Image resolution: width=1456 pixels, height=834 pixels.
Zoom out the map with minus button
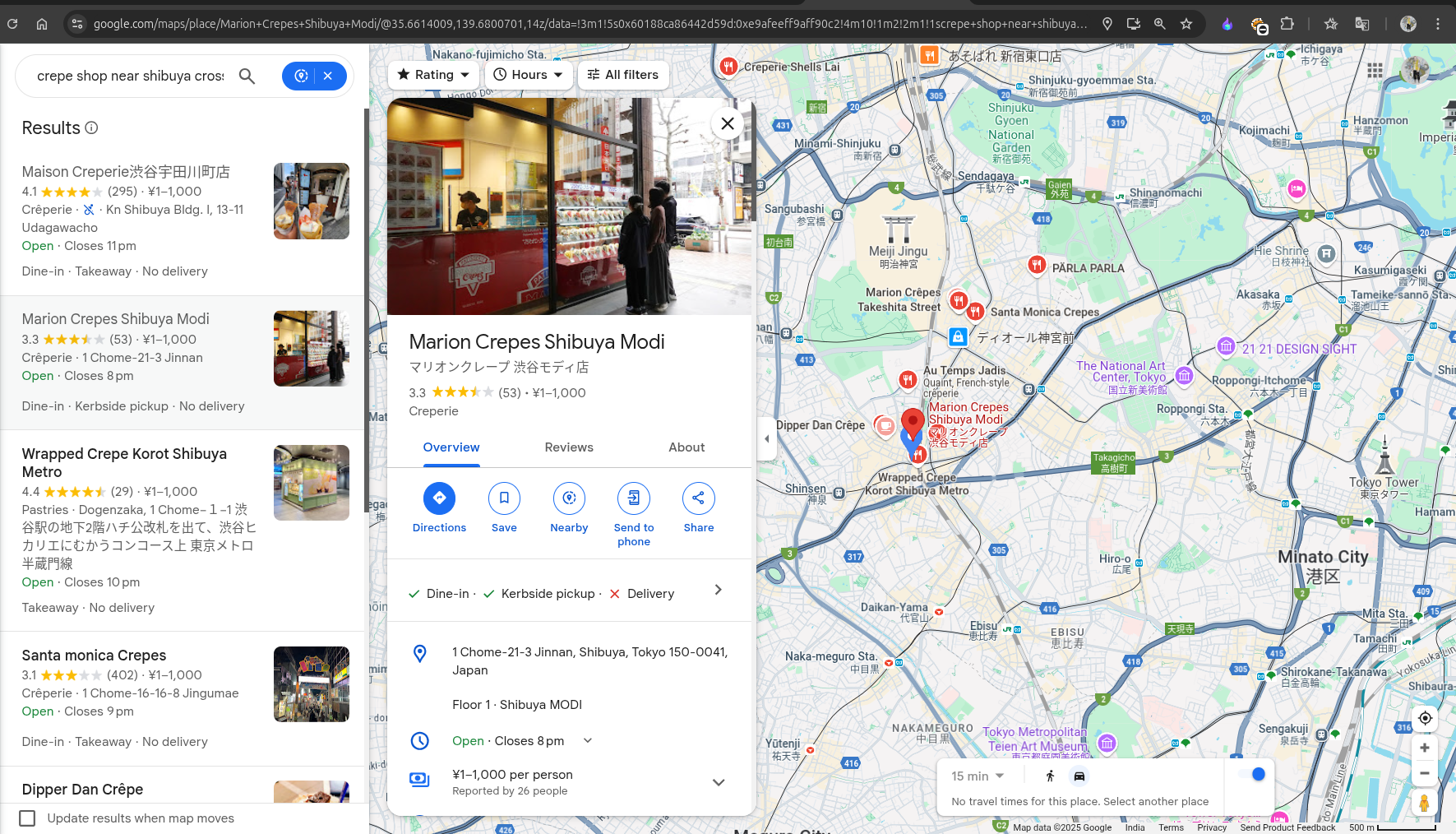pyautogui.click(x=1425, y=773)
